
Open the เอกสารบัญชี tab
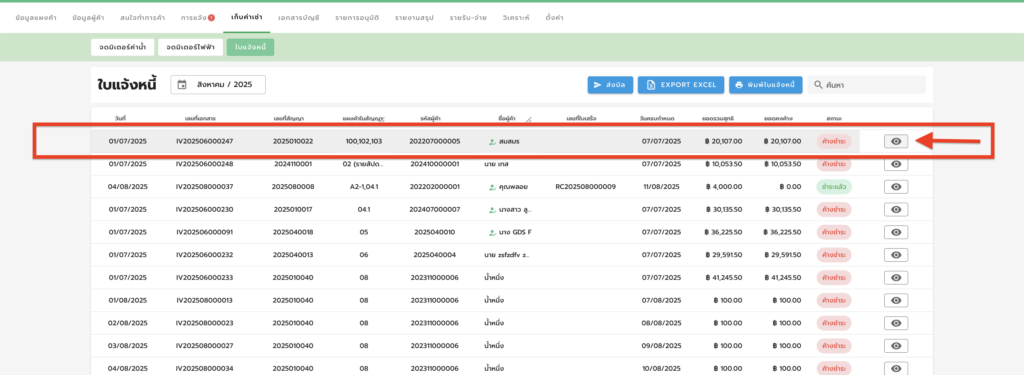pyautogui.click(x=298, y=18)
